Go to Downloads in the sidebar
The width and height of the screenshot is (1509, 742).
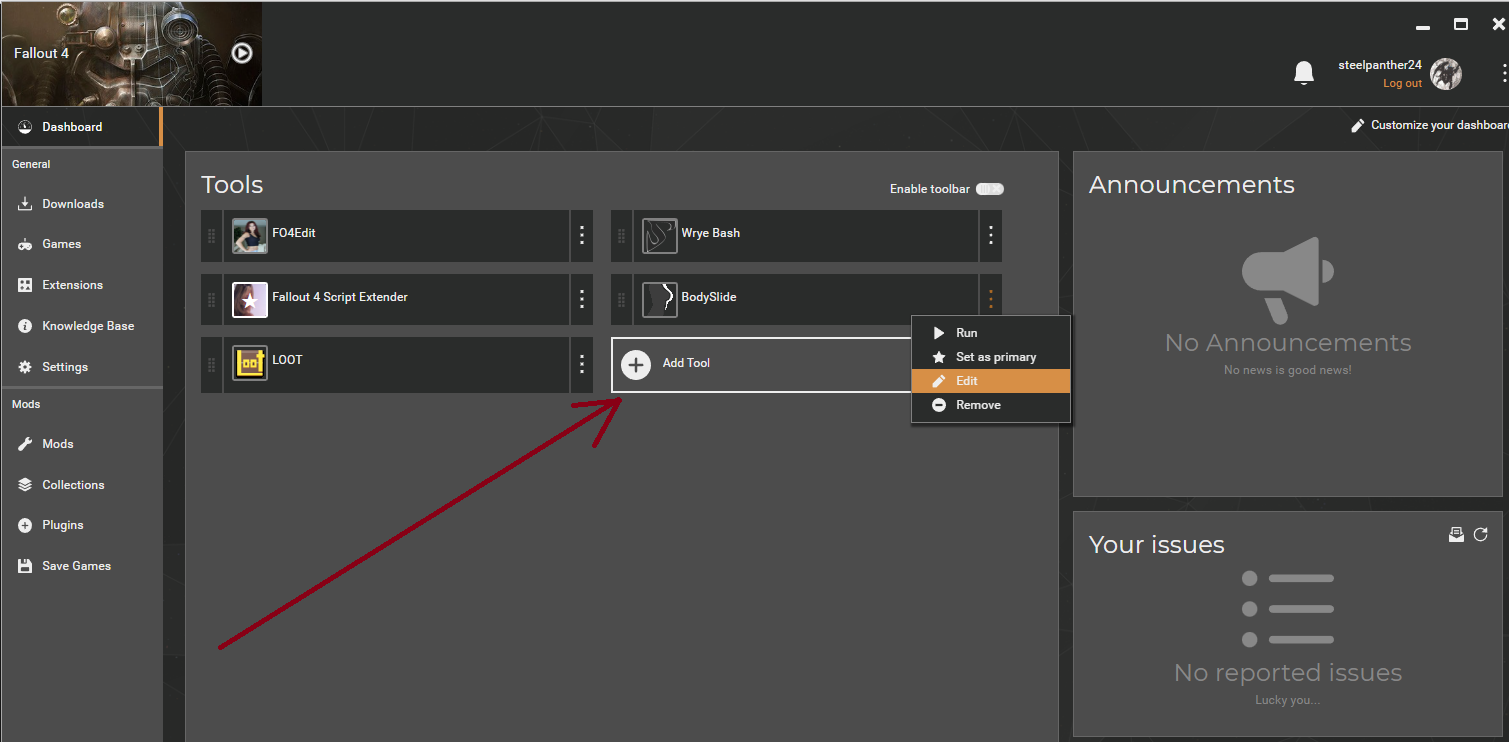81,204
